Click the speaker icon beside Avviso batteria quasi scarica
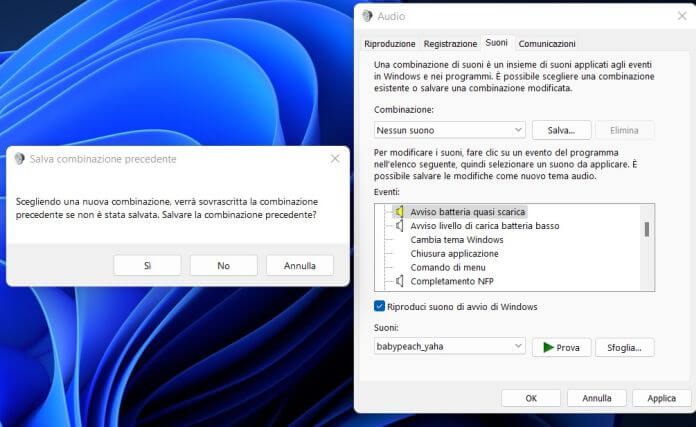This screenshot has height=427, width=696. pyautogui.click(x=399, y=212)
